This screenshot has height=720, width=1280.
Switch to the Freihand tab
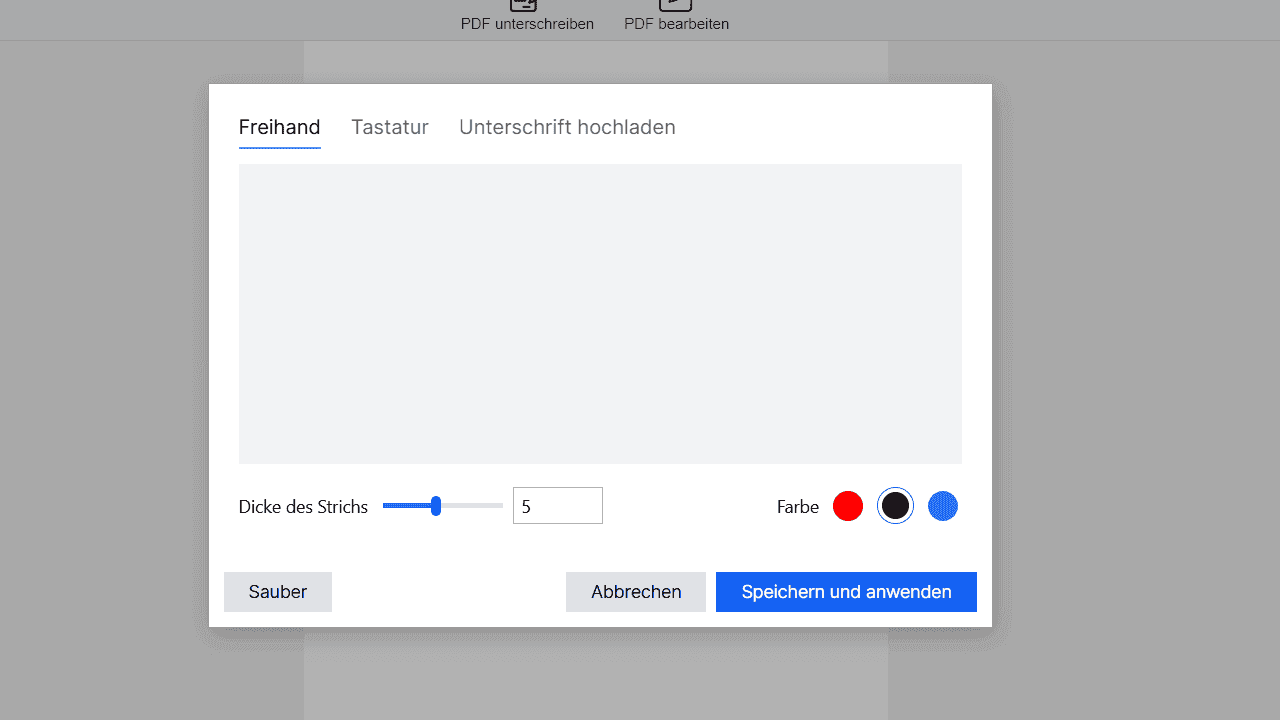[x=279, y=127]
